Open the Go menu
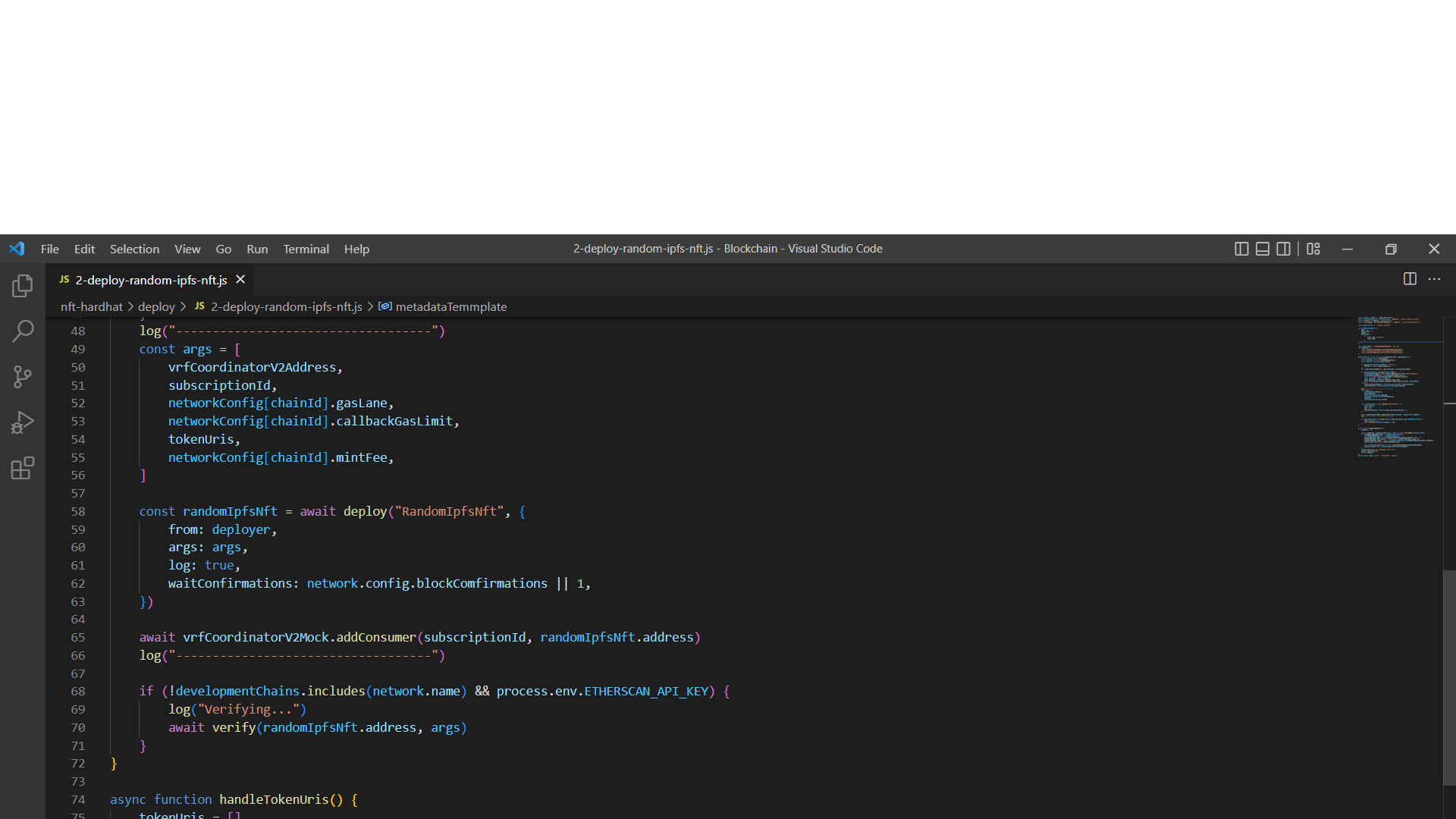Screen dimensions: 1456x819 tap(223, 249)
